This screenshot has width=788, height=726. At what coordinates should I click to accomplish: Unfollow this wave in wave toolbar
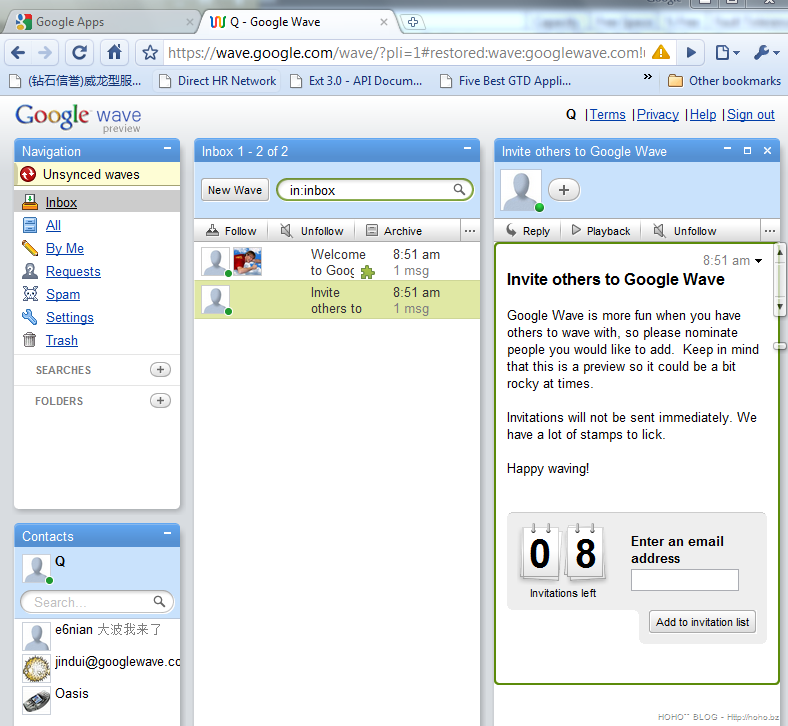(684, 231)
